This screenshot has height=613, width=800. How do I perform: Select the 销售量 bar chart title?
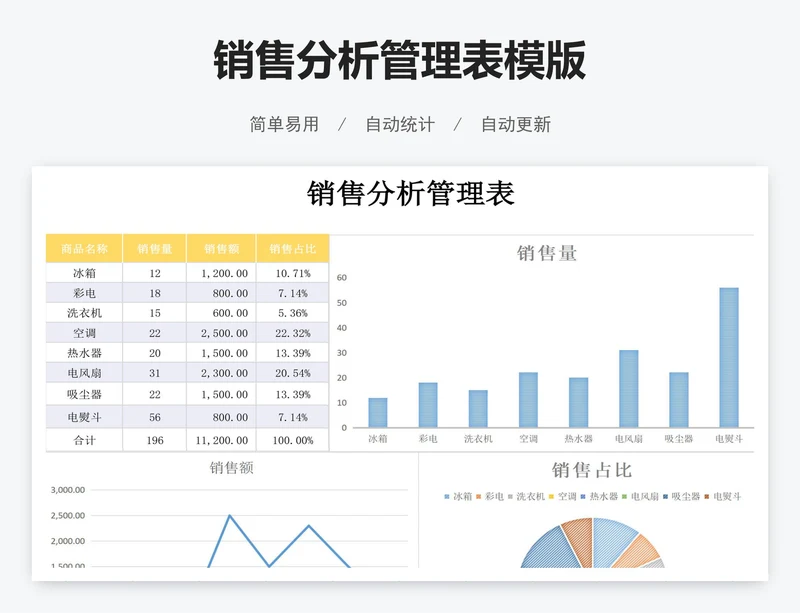pos(546,253)
